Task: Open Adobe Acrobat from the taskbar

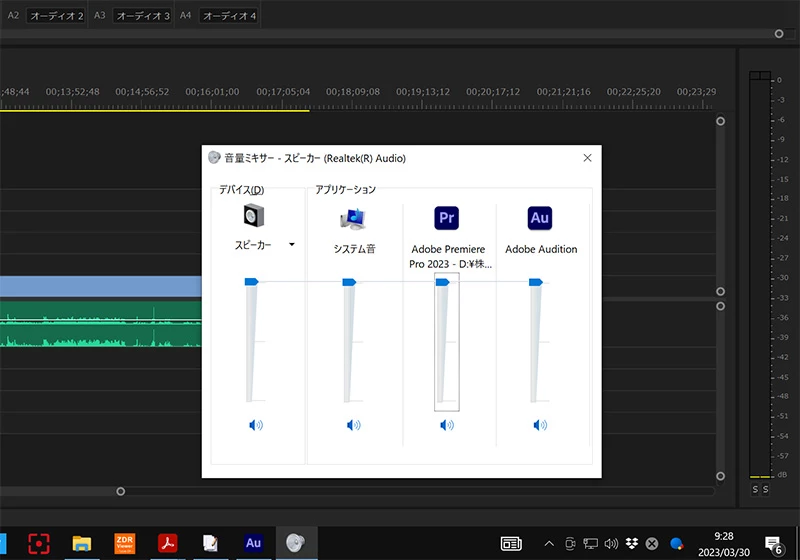Action: pyautogui.click(x=167, y=543)
